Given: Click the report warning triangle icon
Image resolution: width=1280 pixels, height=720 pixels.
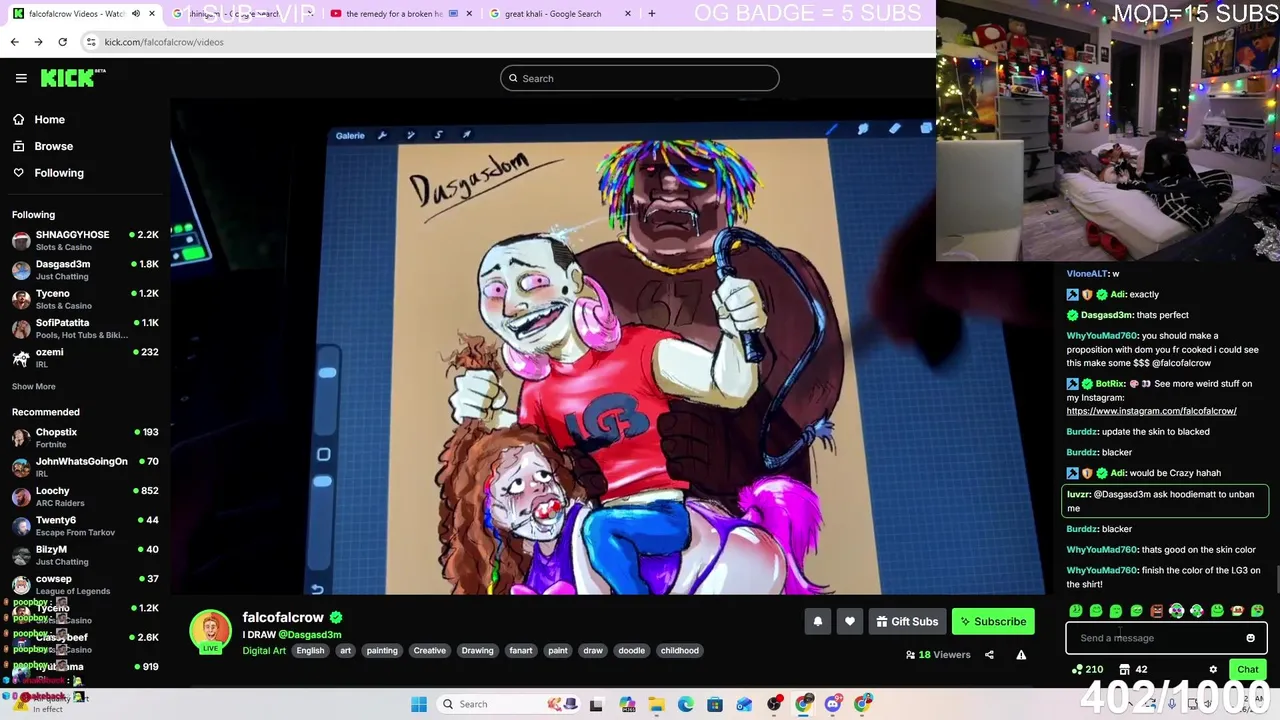Looking at the screenshot, I should coord(1021,655).
